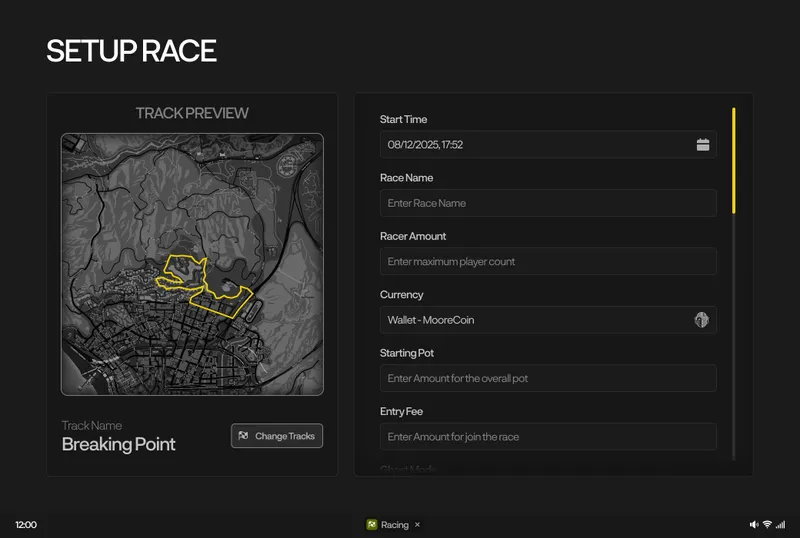The width and height of the screenshot is (800, 538).
Task: Click the Race Name label
Action: tap(406, 178)
